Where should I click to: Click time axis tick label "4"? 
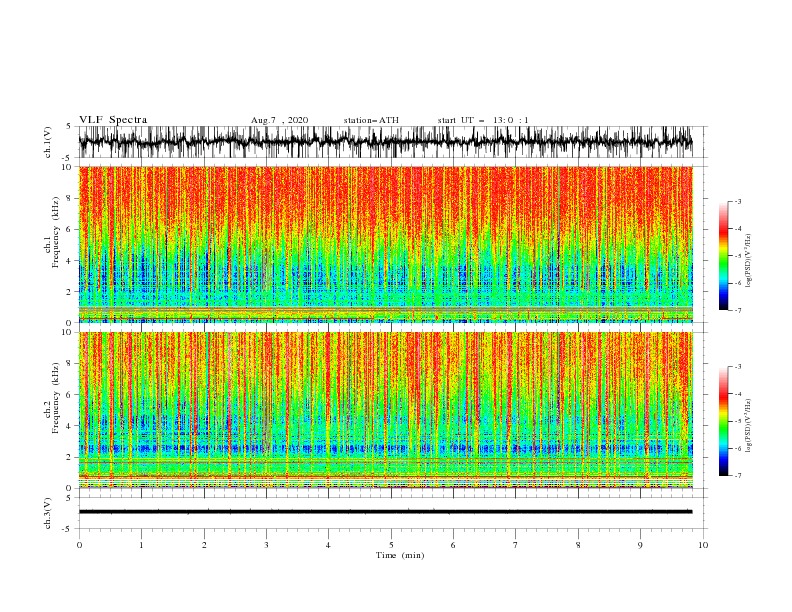[328, 545]
